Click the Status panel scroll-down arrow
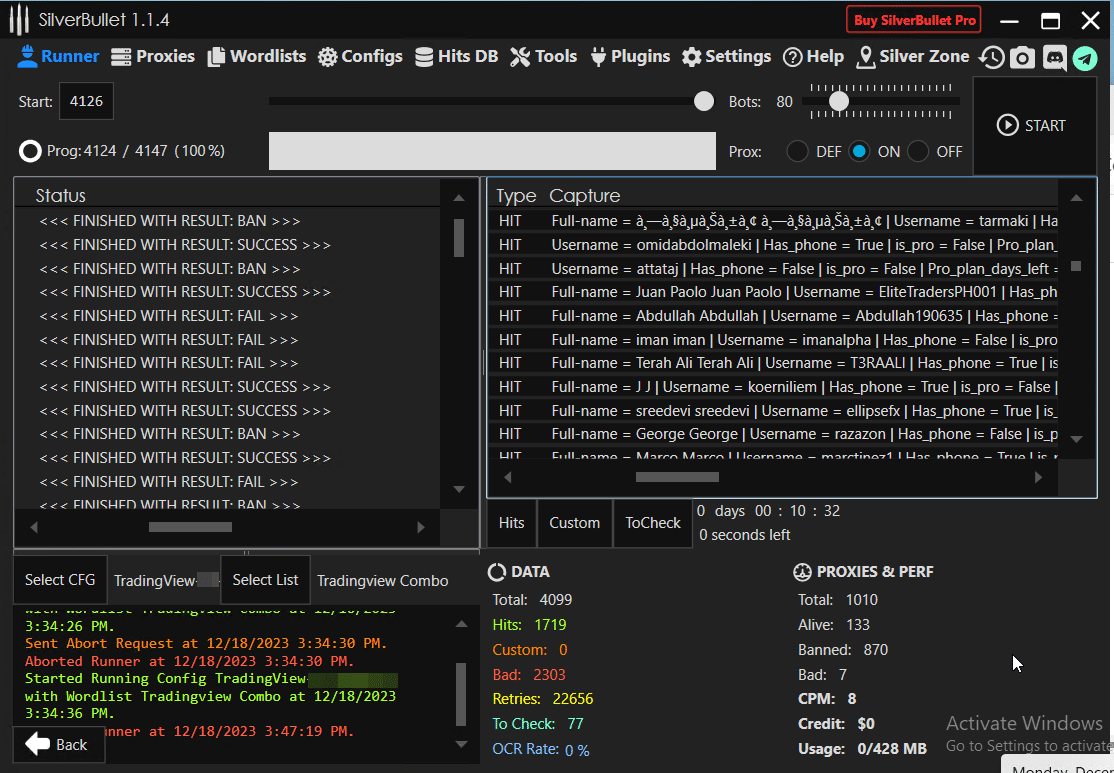Viewport: 1114px width, 773px height. tap(459, 489)
